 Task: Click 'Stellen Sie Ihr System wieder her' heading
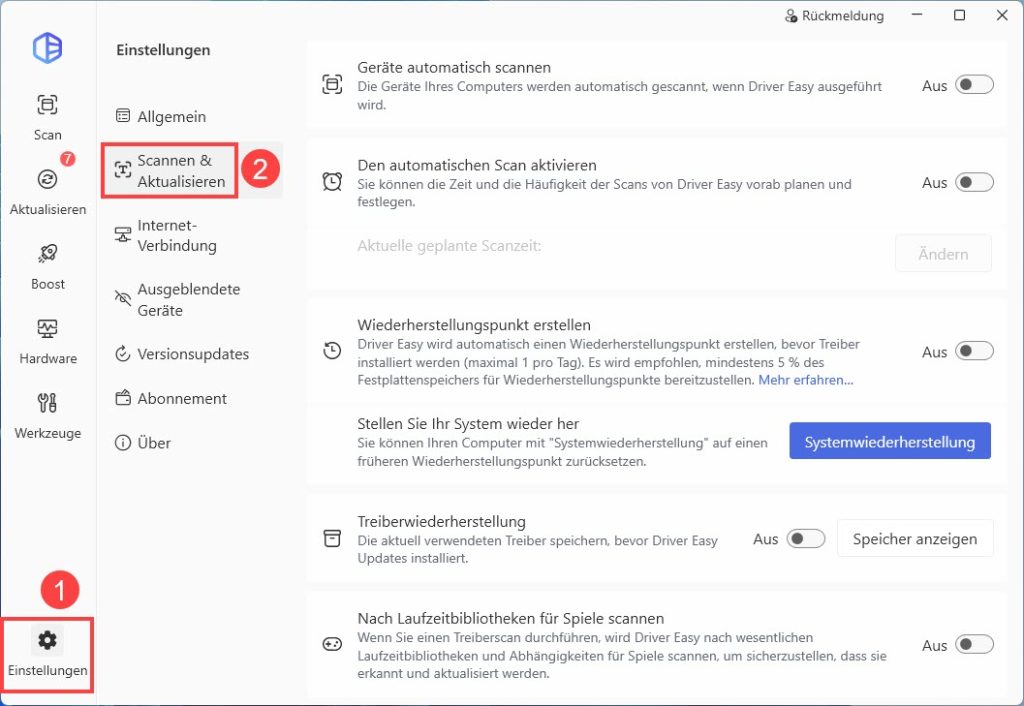click(468, 423)
